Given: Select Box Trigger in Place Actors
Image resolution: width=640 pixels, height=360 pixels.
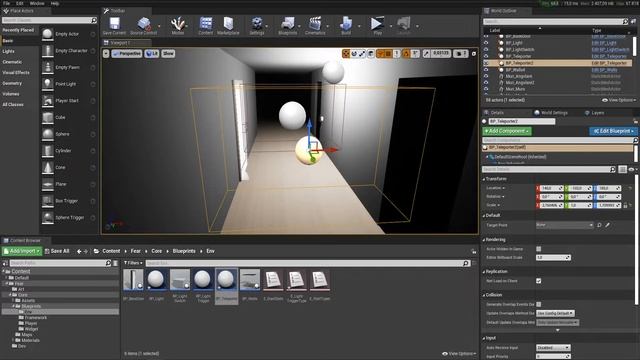Looking at the screenshot, I should [69, 201].
